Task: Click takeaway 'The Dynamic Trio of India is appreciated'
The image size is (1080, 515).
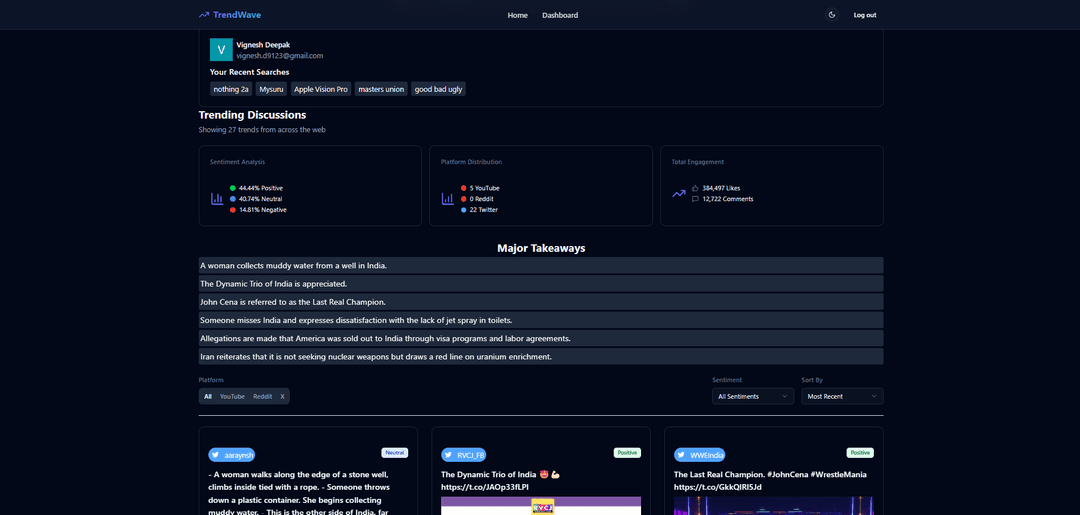Action: [x=541, y=284]
